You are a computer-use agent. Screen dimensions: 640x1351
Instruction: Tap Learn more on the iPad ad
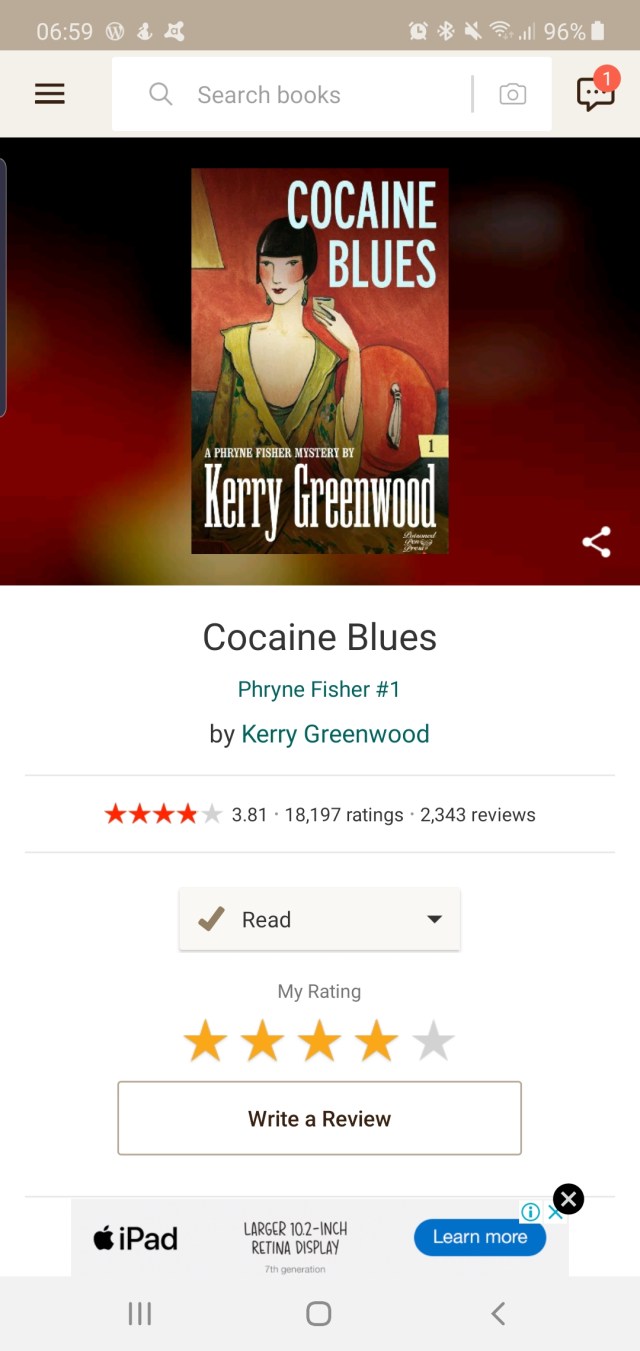[x=480, y=1237]
